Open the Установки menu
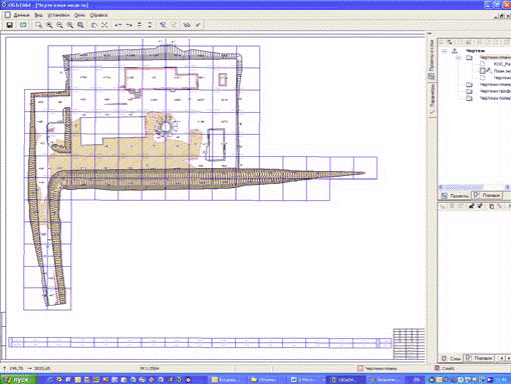Viewport: 511px width, 384px height. click(58, 15)
